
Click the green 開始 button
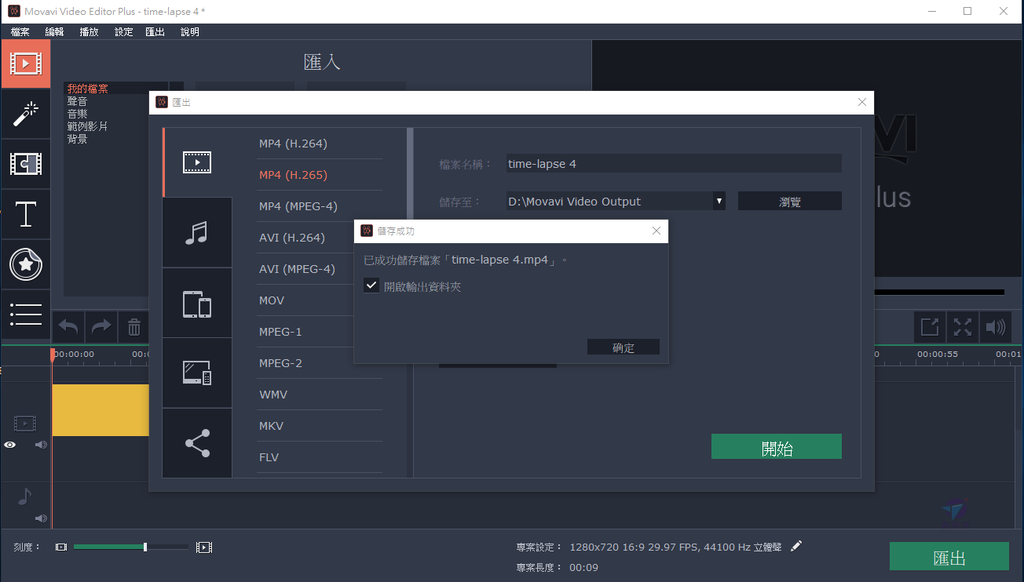pyautogui.click(x=776, y=446)
